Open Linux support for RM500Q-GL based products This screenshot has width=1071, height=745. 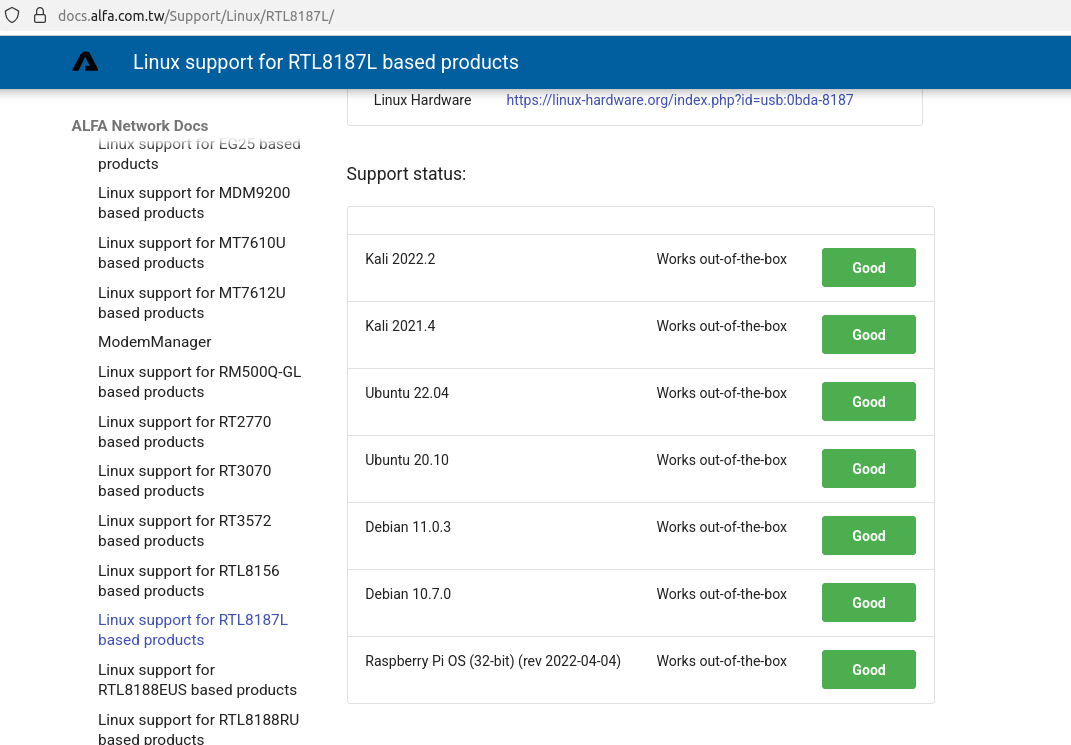(x=199, y=382)
